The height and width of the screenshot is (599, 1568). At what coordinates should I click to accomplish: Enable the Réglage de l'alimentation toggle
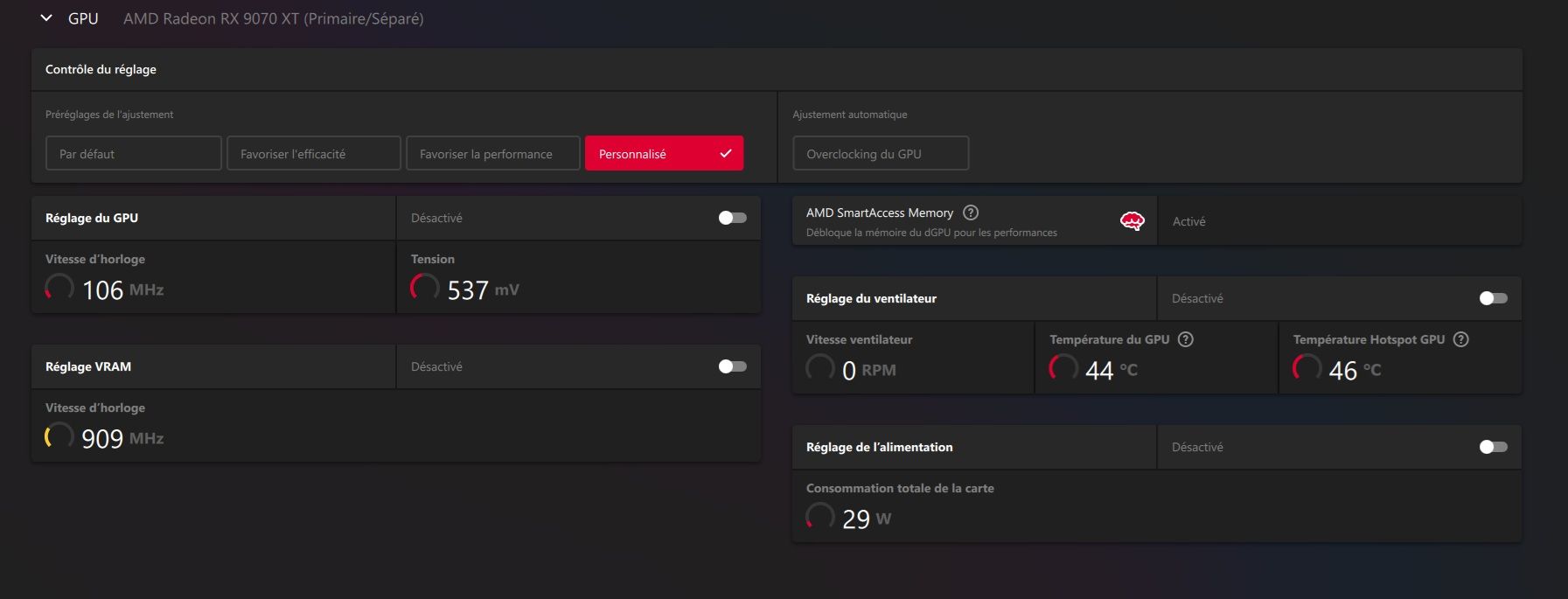click(x=1493, y=447)
